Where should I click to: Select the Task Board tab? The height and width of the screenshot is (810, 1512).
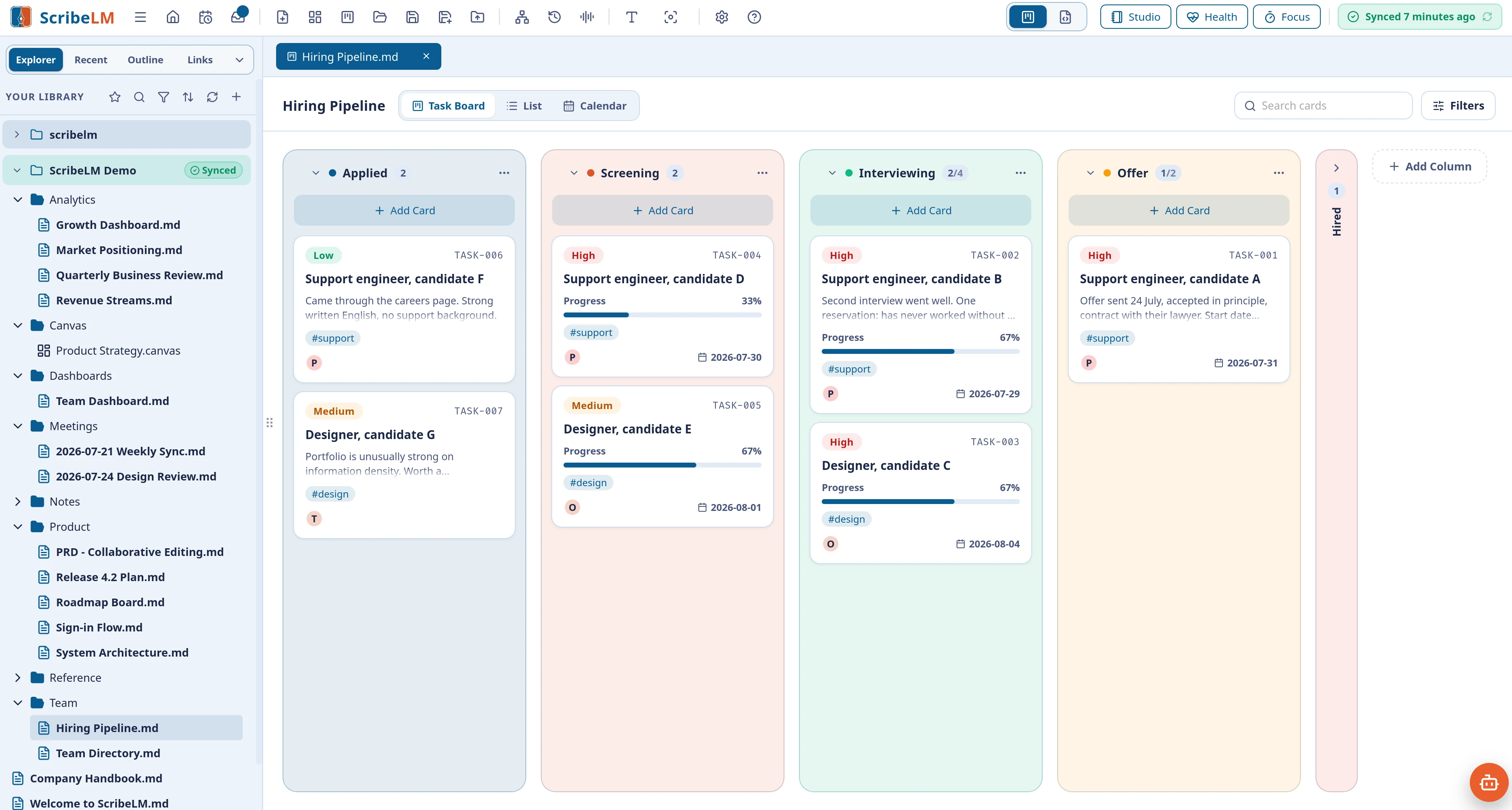pos(449,106)
